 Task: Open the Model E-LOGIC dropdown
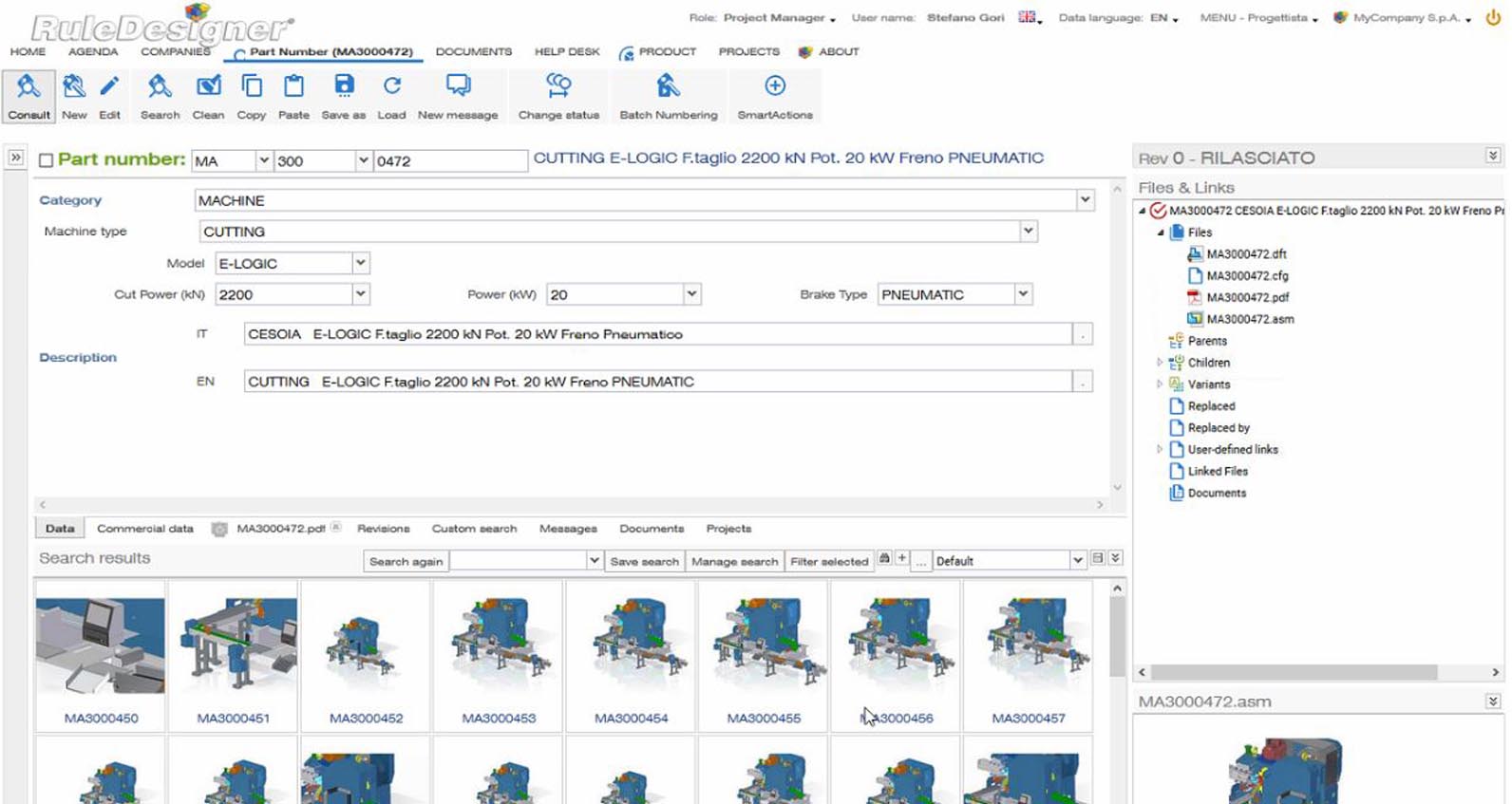(360, 263)
